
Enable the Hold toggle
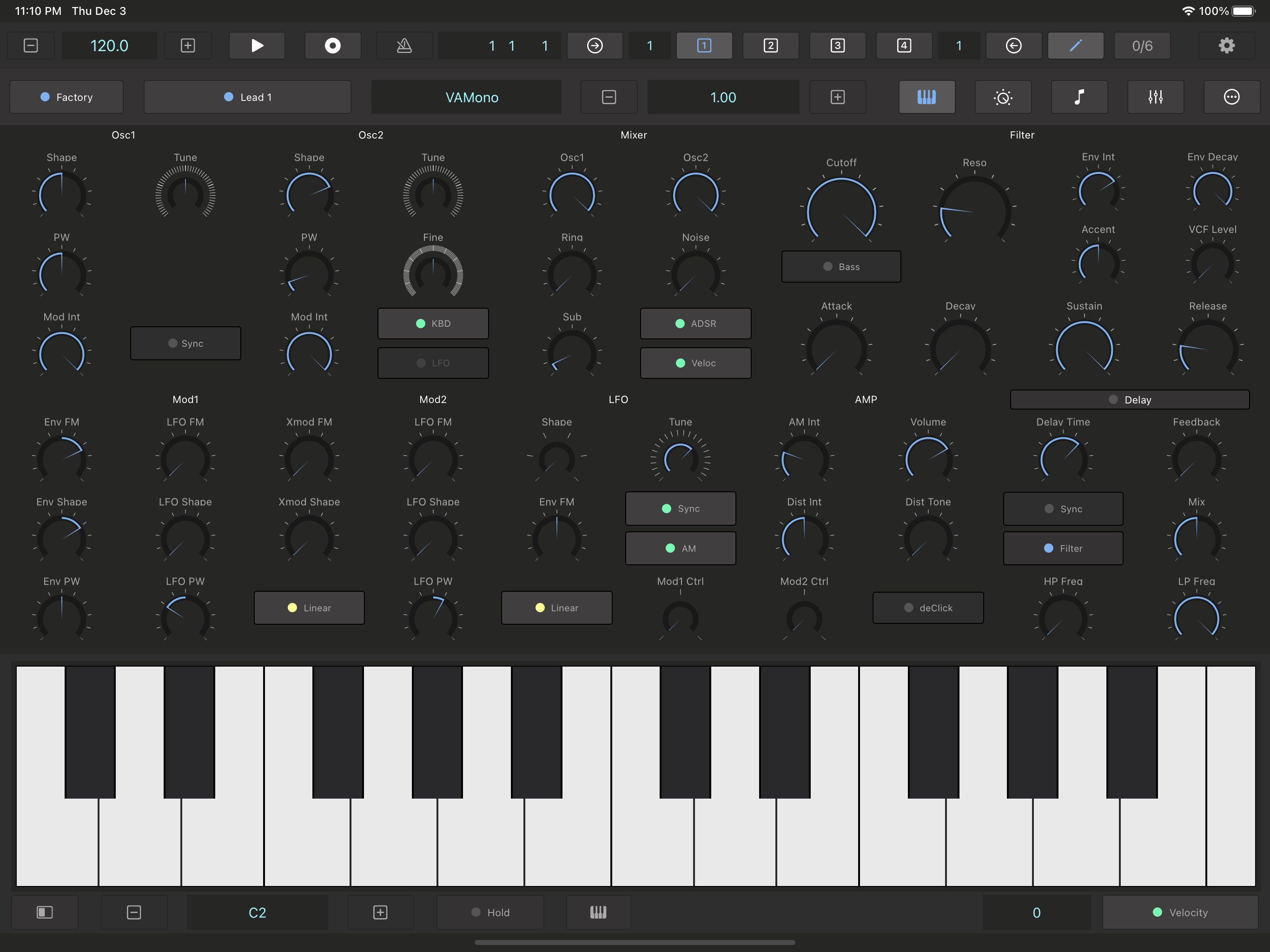490,912
